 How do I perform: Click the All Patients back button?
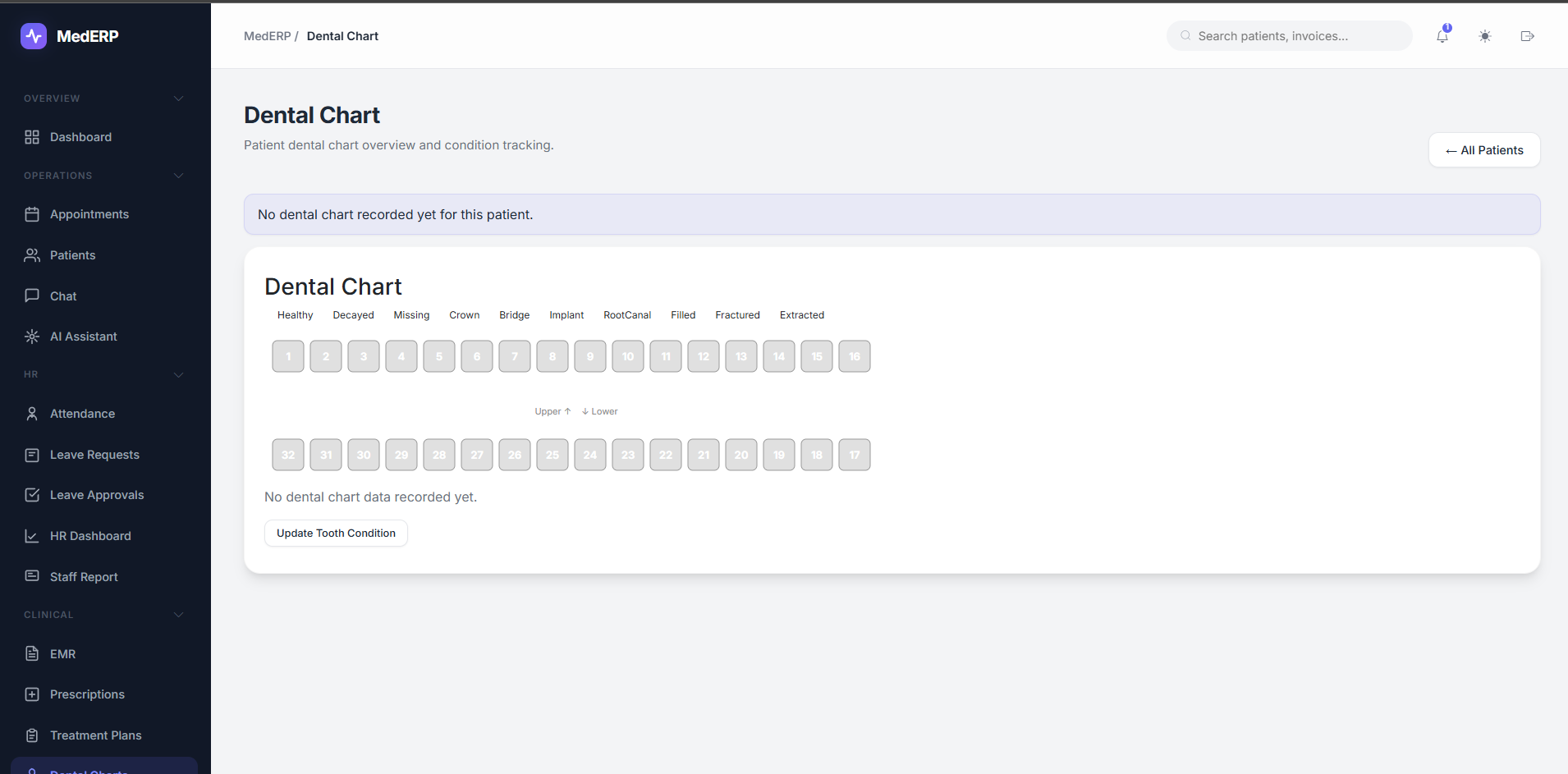pos(1484,150)
